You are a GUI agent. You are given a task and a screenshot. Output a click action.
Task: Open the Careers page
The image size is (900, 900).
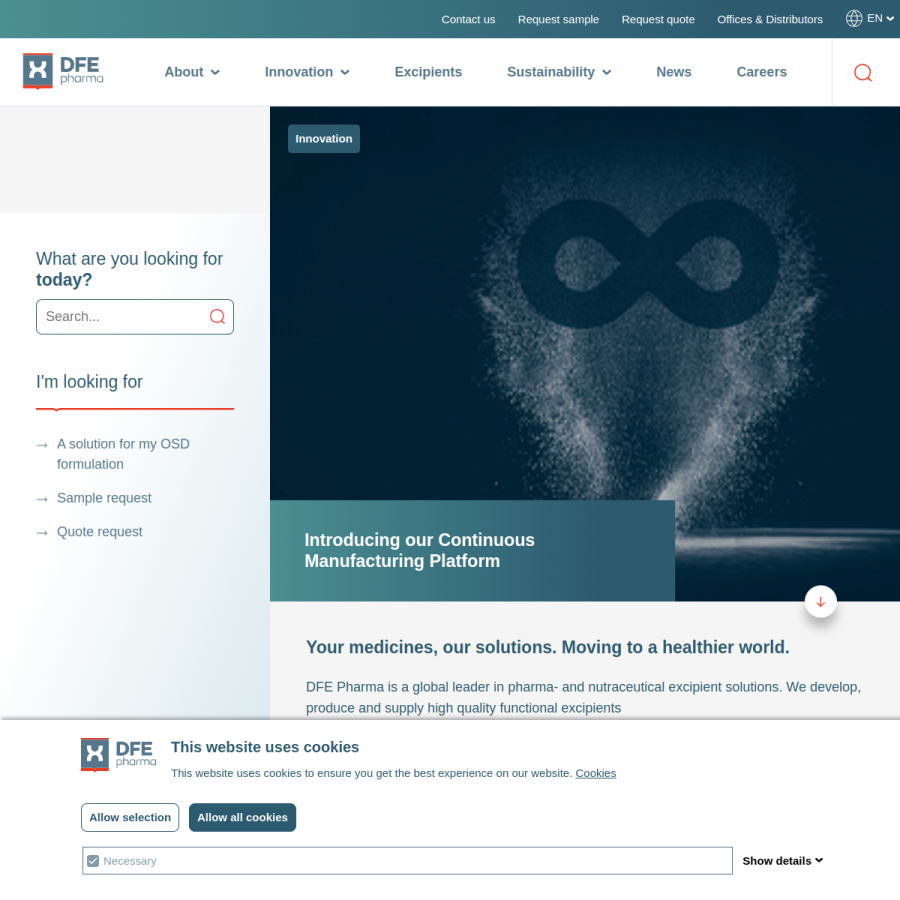point(762,72)
